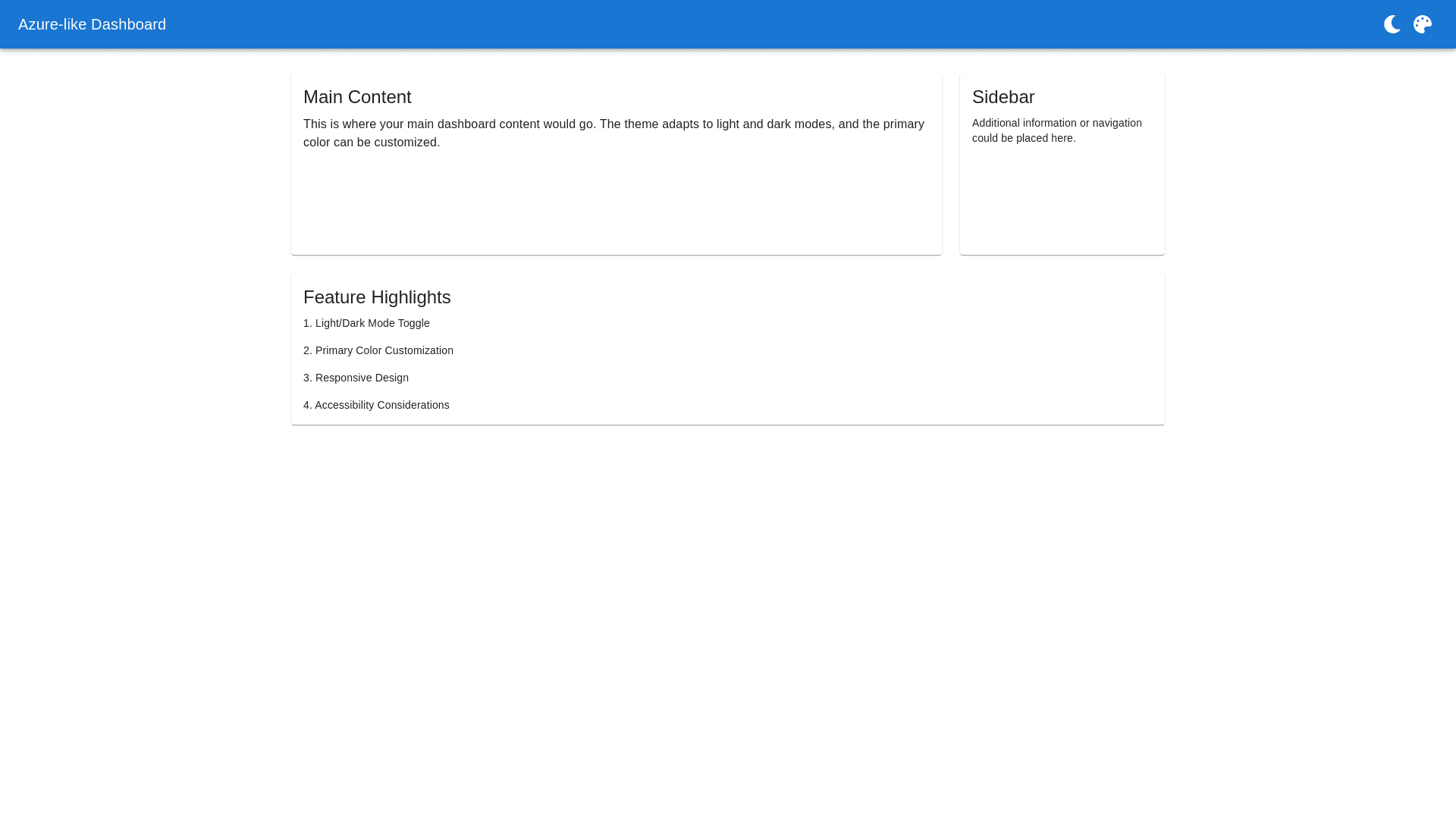
Task: Click the word "navigation" in Sidebar text
Action: (1116, 123)
